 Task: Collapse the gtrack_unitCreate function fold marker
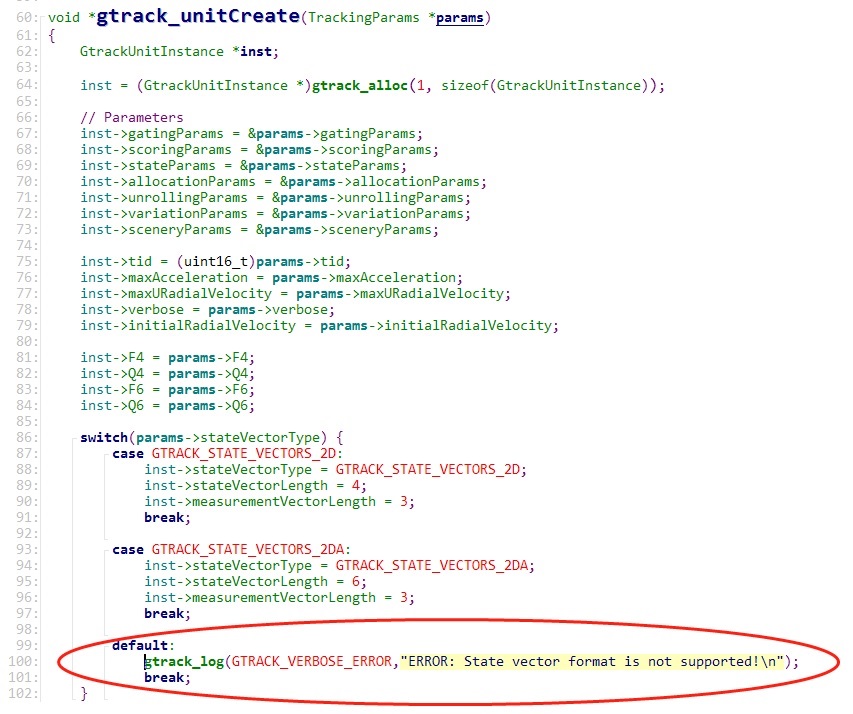pos(41,18)
